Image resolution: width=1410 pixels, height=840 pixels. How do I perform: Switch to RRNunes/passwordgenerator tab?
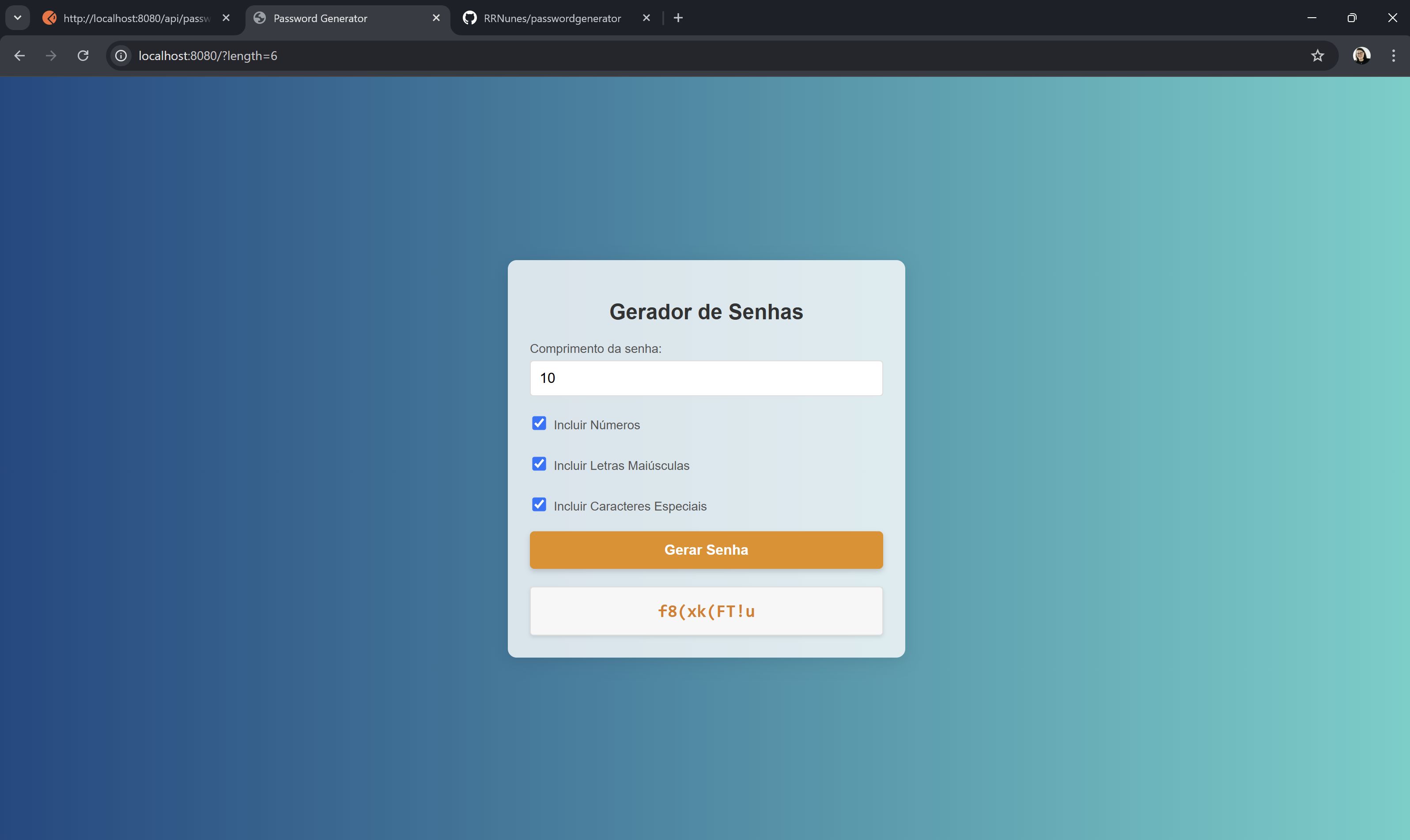point(552,18)
